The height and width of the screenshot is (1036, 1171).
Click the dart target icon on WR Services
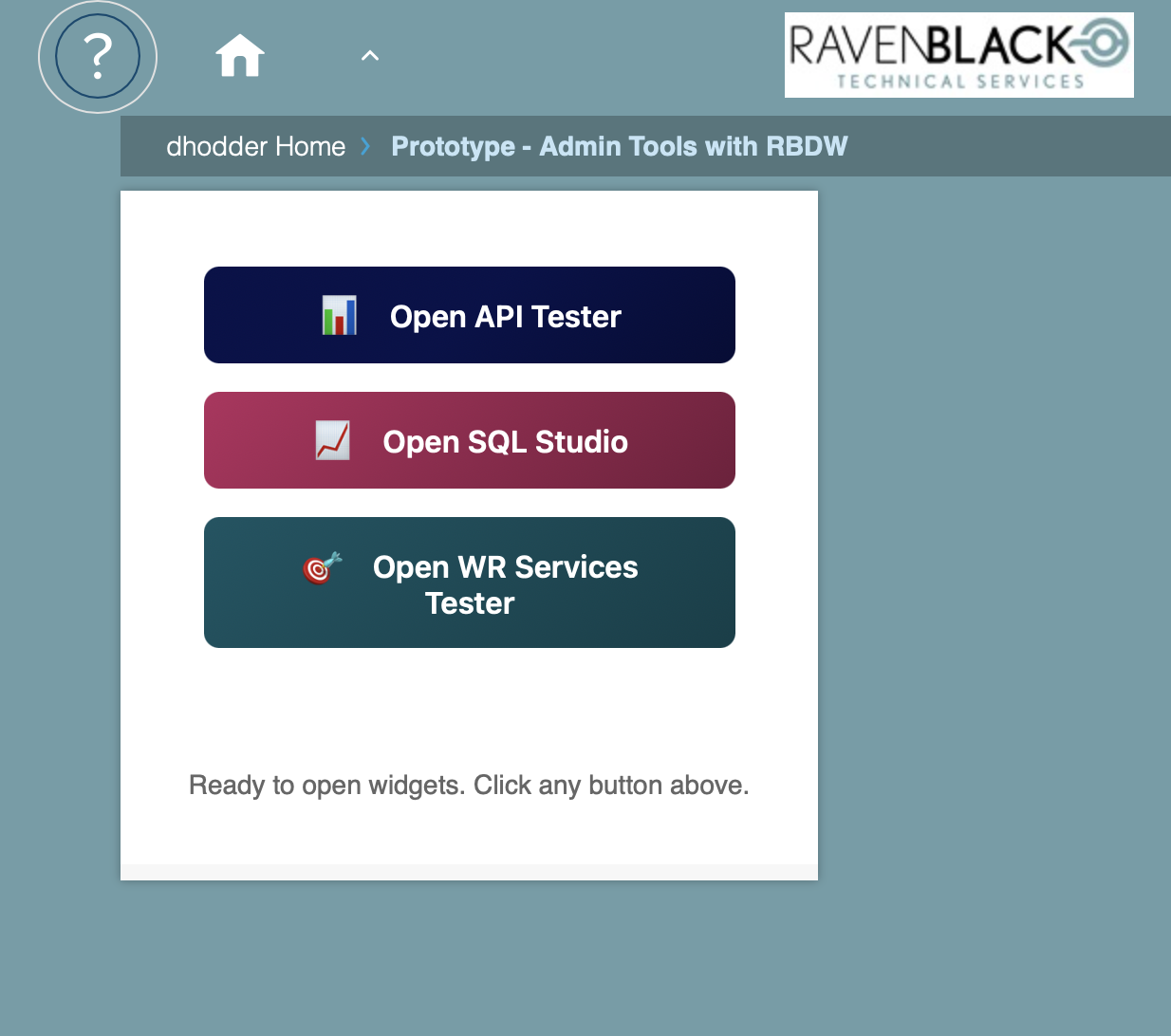pyautogui.click(x=322, y=567)
